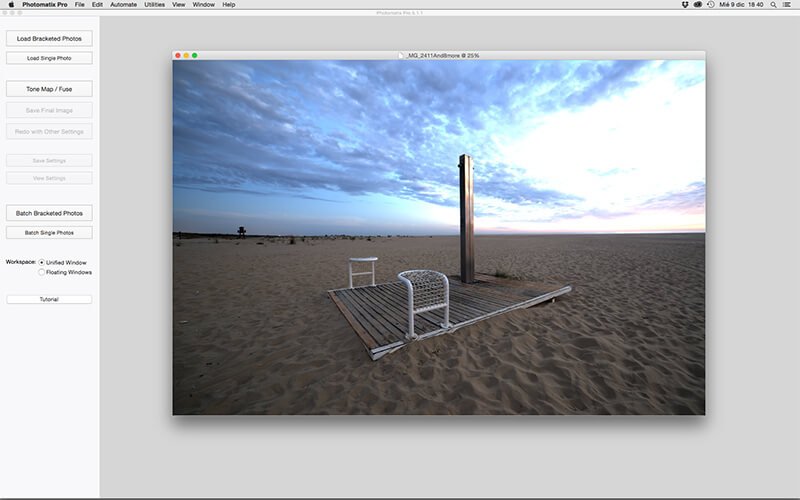Click the Load Single Photo button
800x500 pixels.
click(49, 58)
